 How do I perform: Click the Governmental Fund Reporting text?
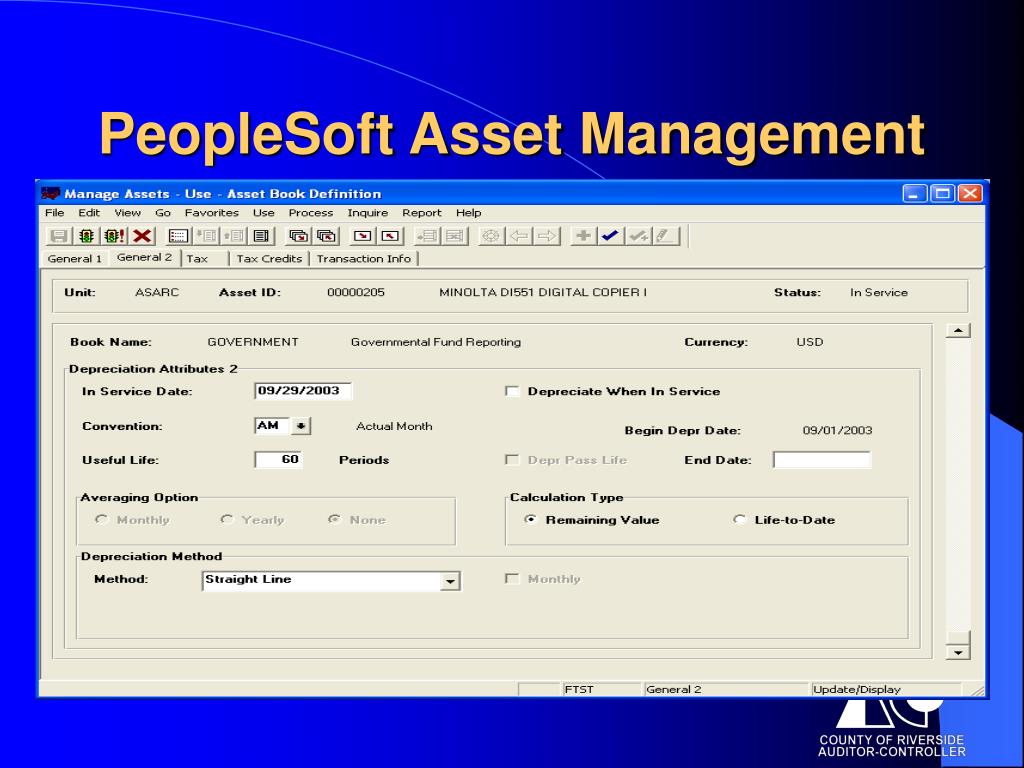[x=436, y=342]
